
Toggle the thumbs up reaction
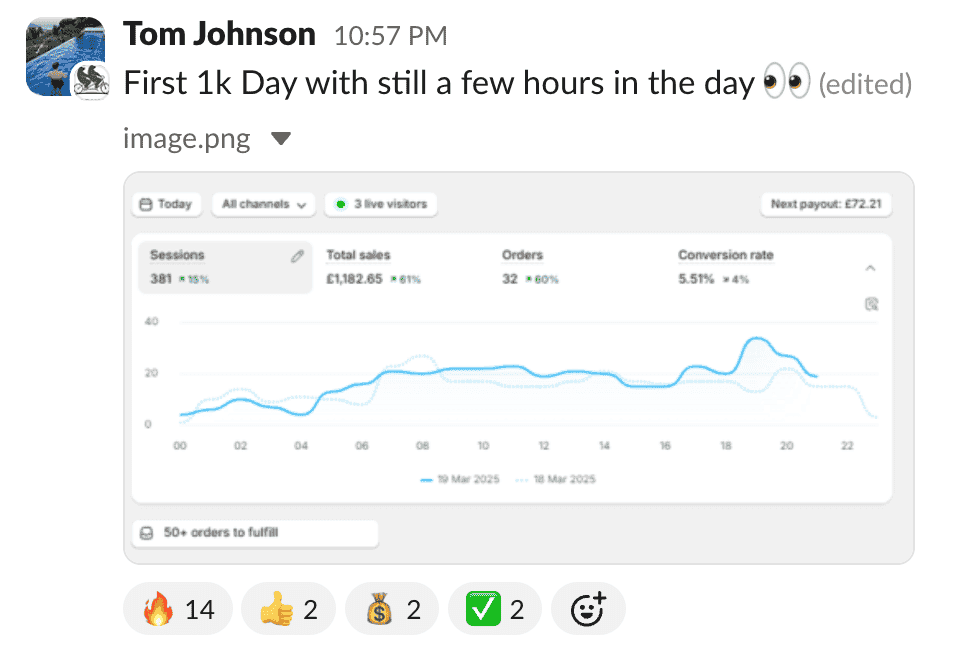[x=289, y=609]
